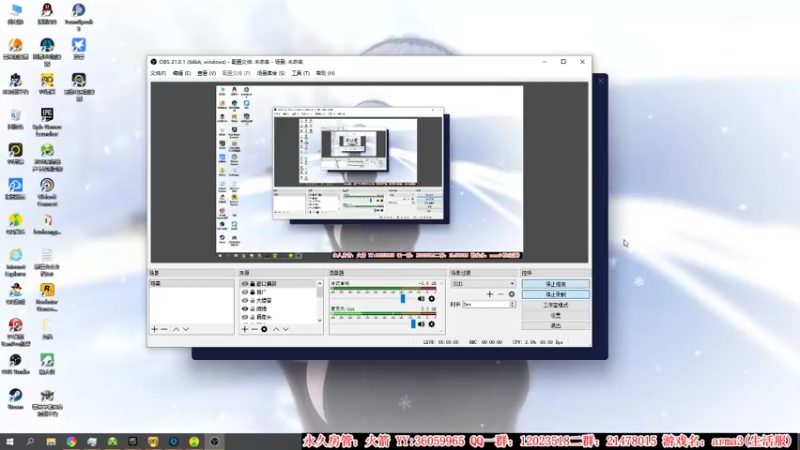Viewport: 800px width, 450px height.
Task: Toggle visibility eye of 摄像头 source
Action: tap(245, 317)
